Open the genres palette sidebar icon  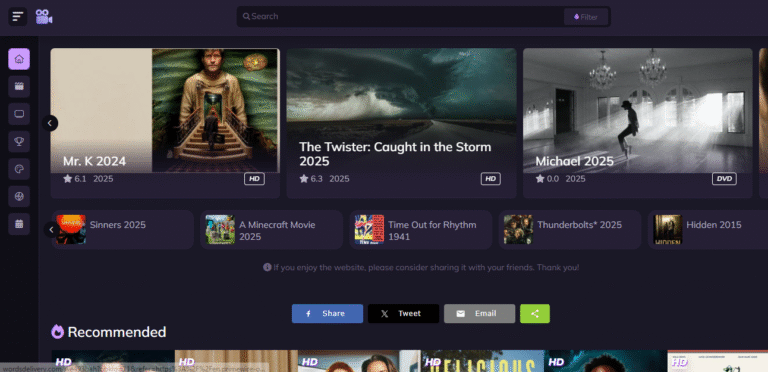tap(19, 169)
